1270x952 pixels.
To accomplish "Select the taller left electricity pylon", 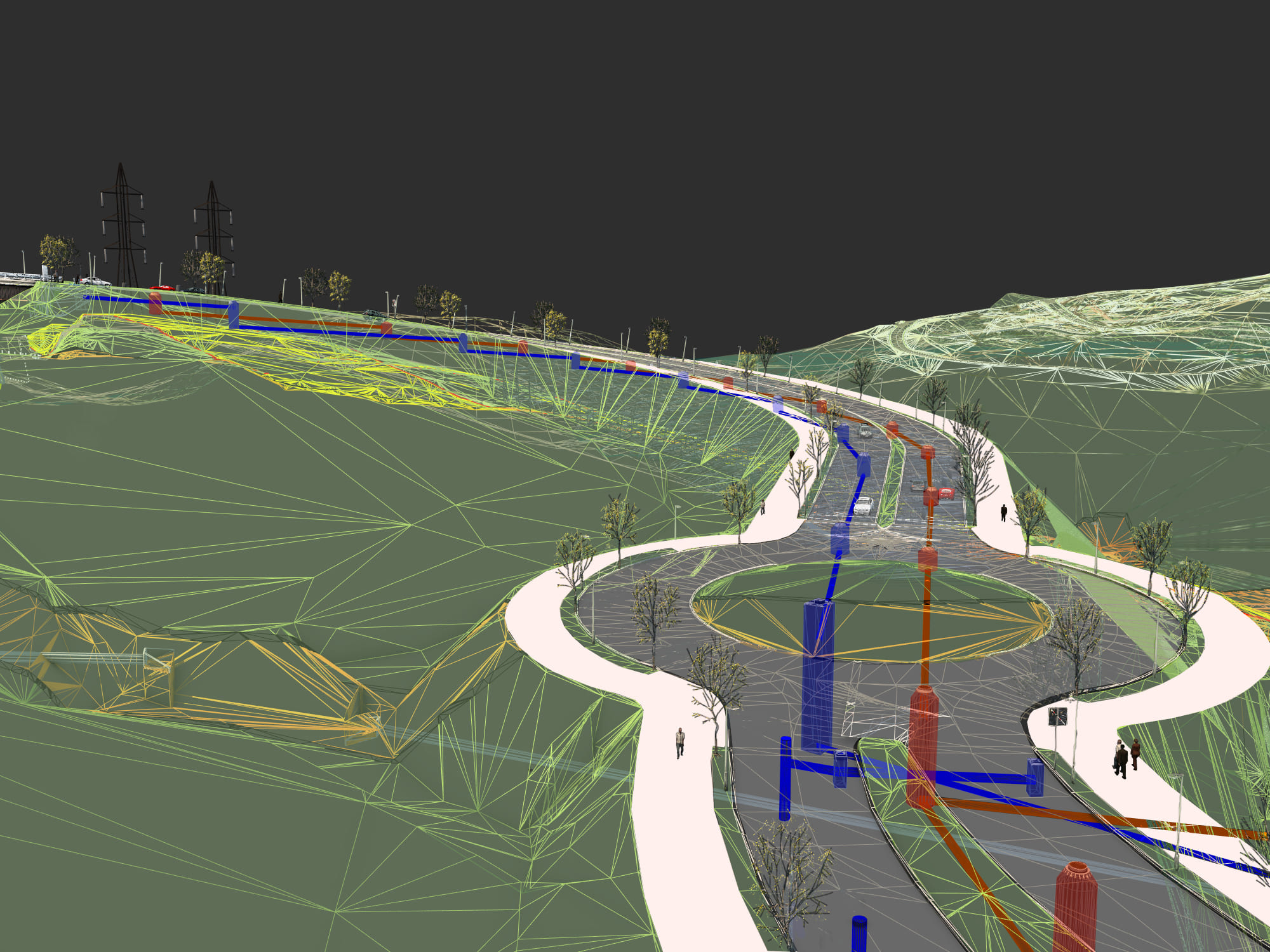I will coord(122,222).
